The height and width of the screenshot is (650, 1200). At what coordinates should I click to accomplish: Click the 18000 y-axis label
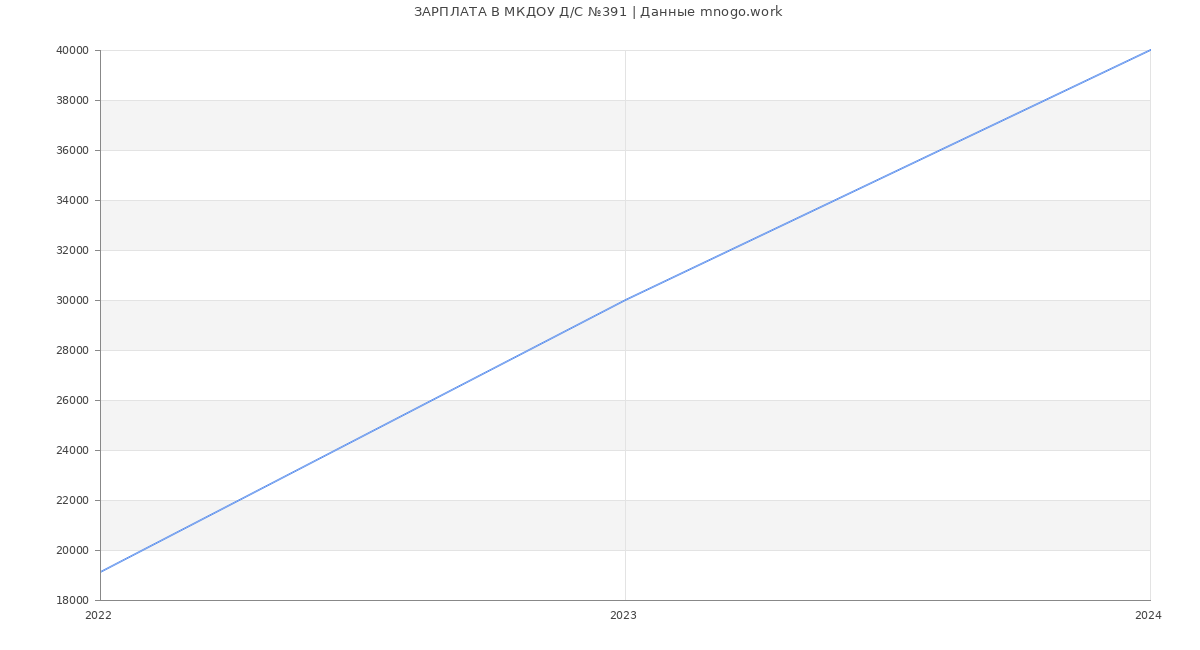74,601
